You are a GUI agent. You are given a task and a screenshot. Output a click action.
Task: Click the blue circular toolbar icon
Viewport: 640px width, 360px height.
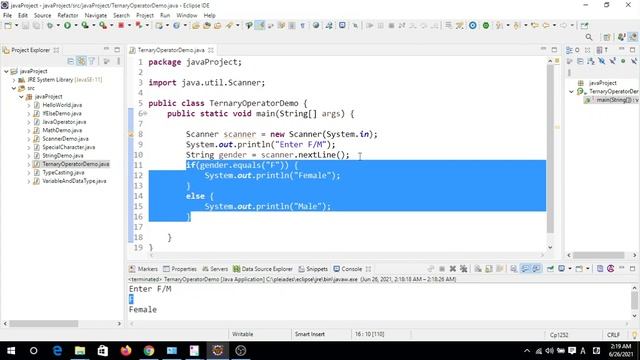pyautogui.click(x=473, y=25)
